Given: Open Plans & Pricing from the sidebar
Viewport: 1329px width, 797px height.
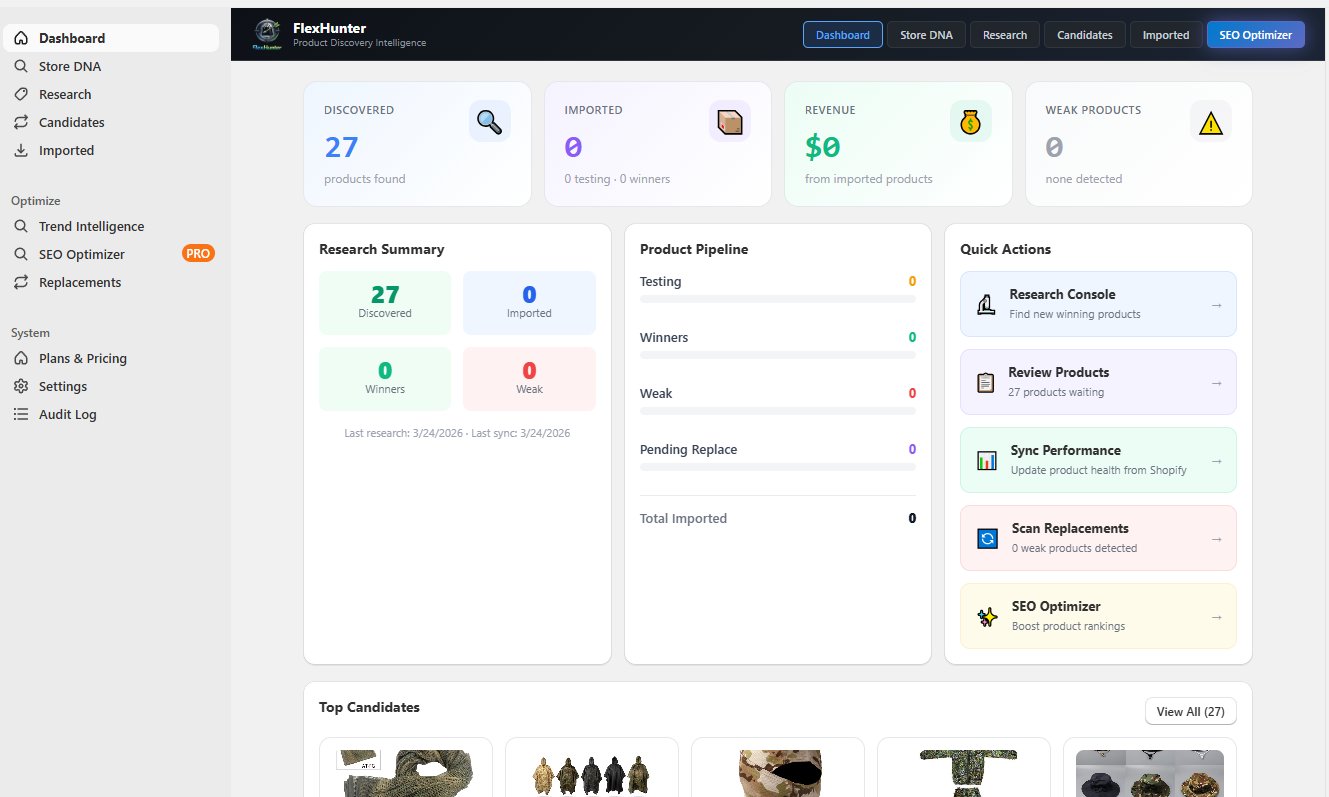Looking at the screenshot, I should coord(82,358).
